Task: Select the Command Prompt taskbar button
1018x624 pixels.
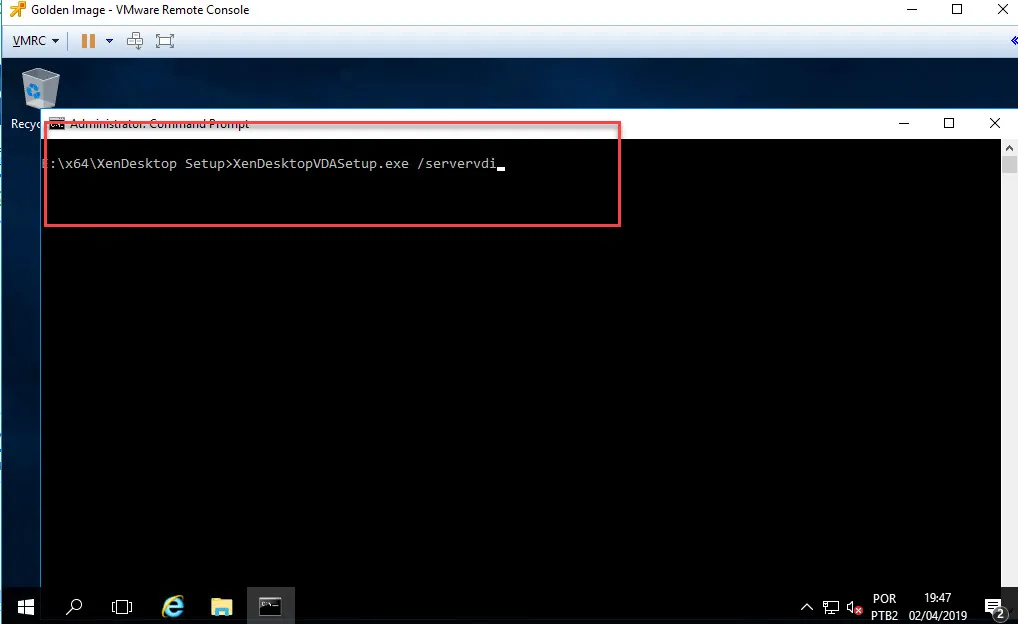Action: (270, 606)
